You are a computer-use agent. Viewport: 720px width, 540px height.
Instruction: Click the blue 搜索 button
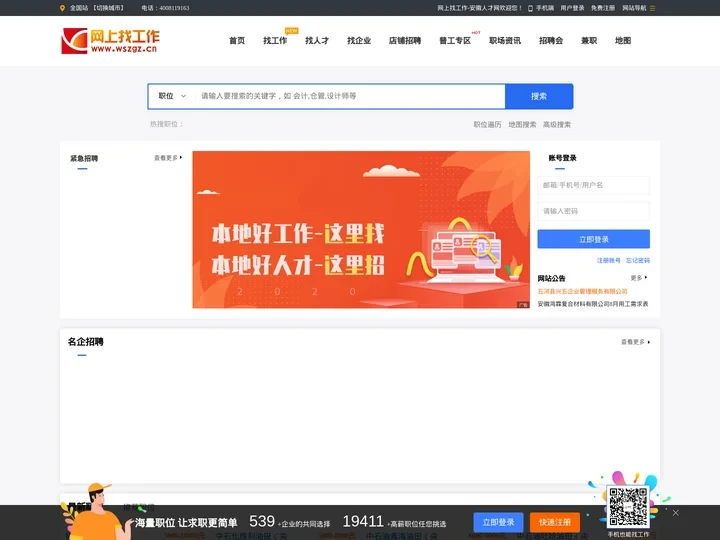click(x=539, y=96)
